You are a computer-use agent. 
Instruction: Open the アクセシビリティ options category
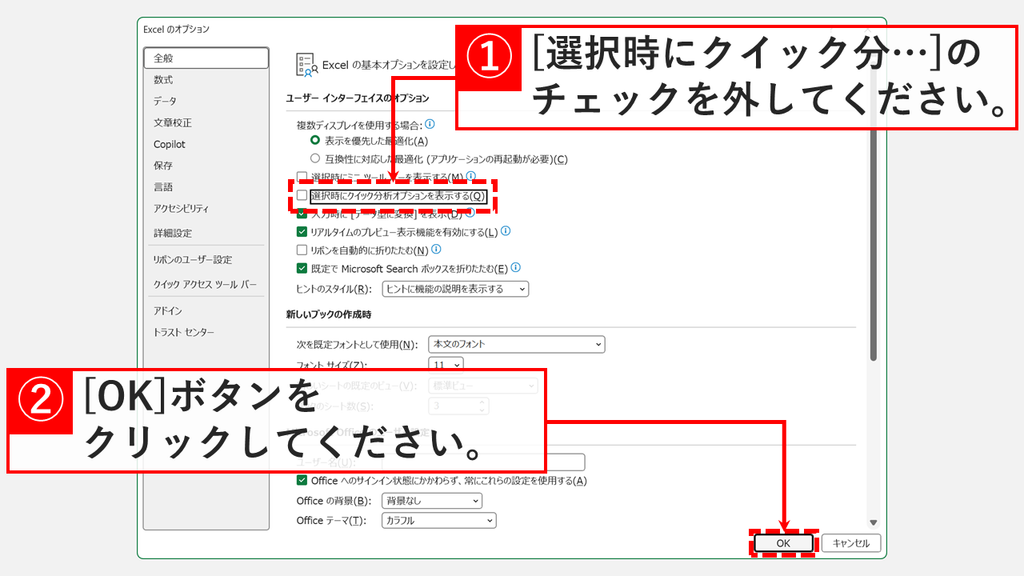[181, 209]
